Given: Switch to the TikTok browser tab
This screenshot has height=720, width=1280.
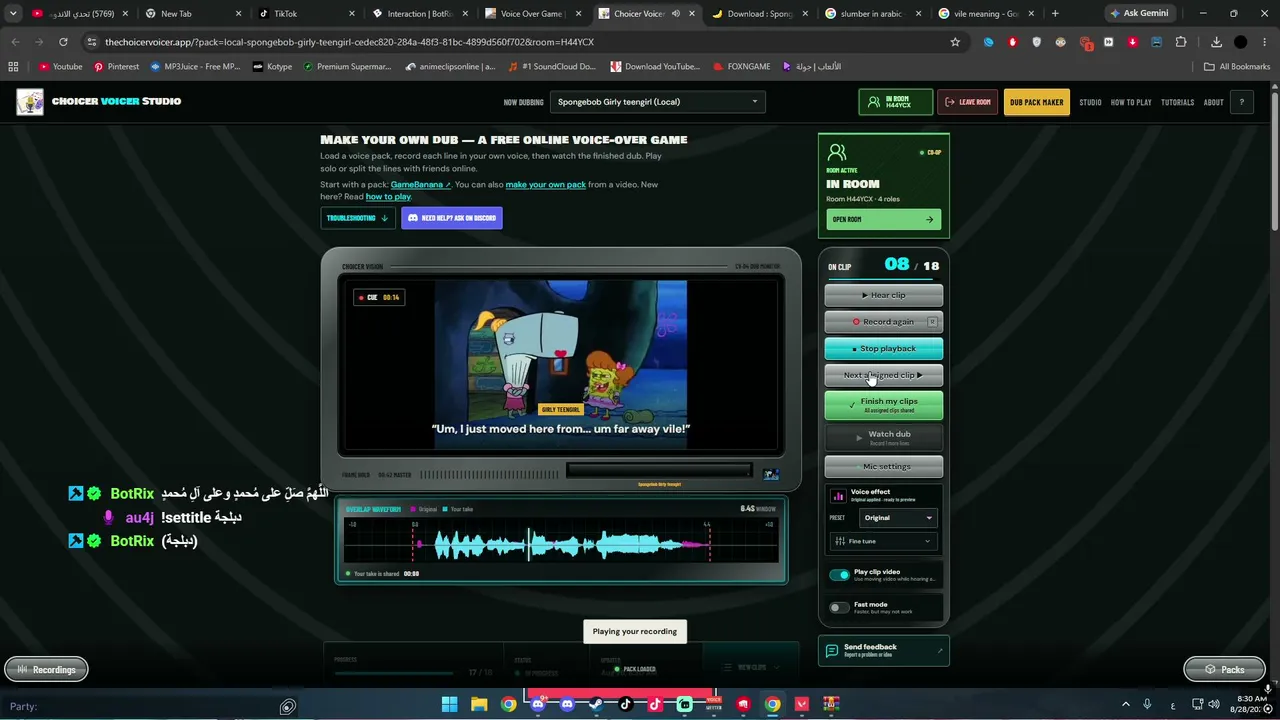Looking at the screenshot, I should pyautogui.click(x=307, y=14).
